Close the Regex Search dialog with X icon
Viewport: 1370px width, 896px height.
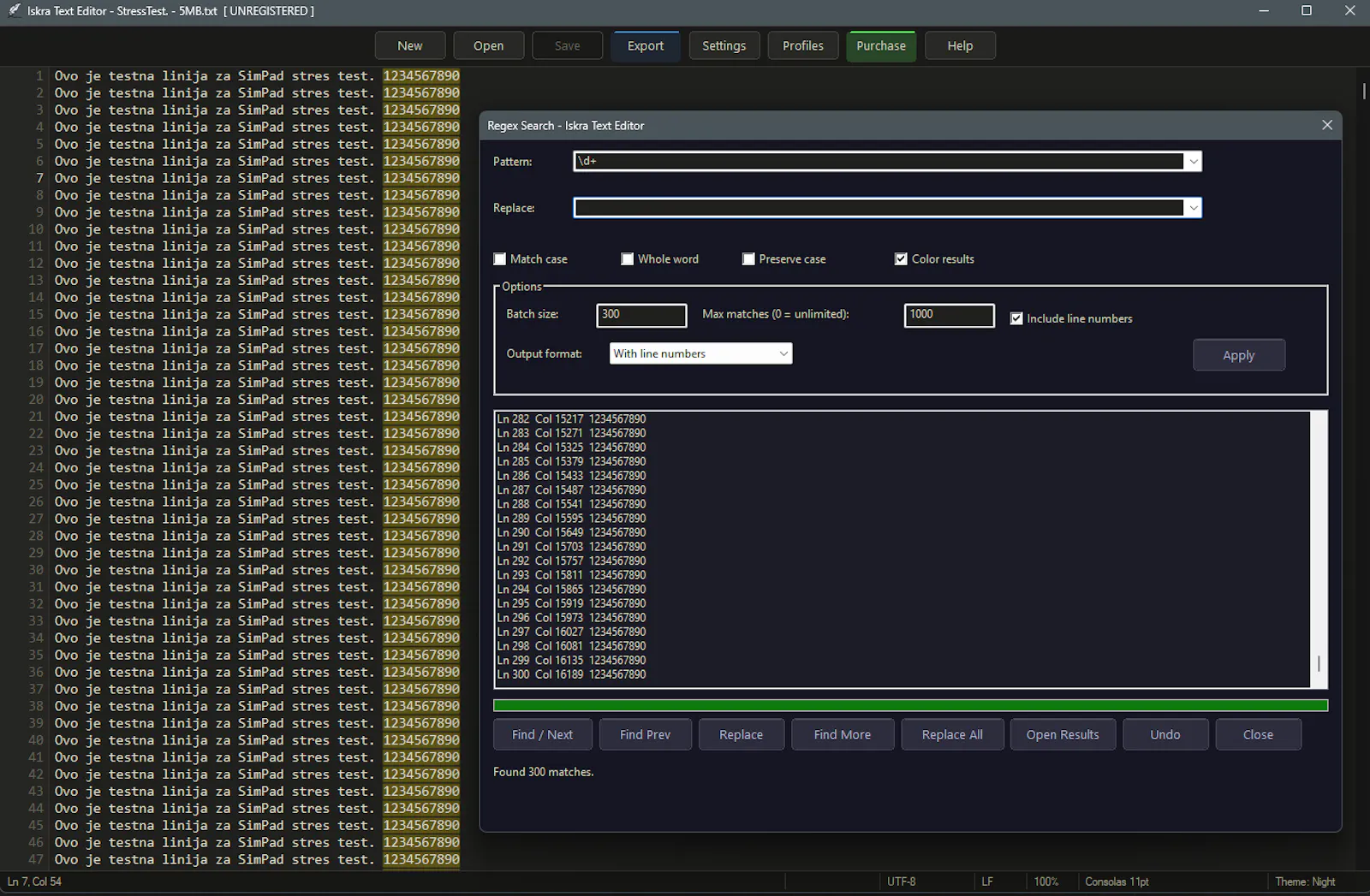coord(1327,125)
